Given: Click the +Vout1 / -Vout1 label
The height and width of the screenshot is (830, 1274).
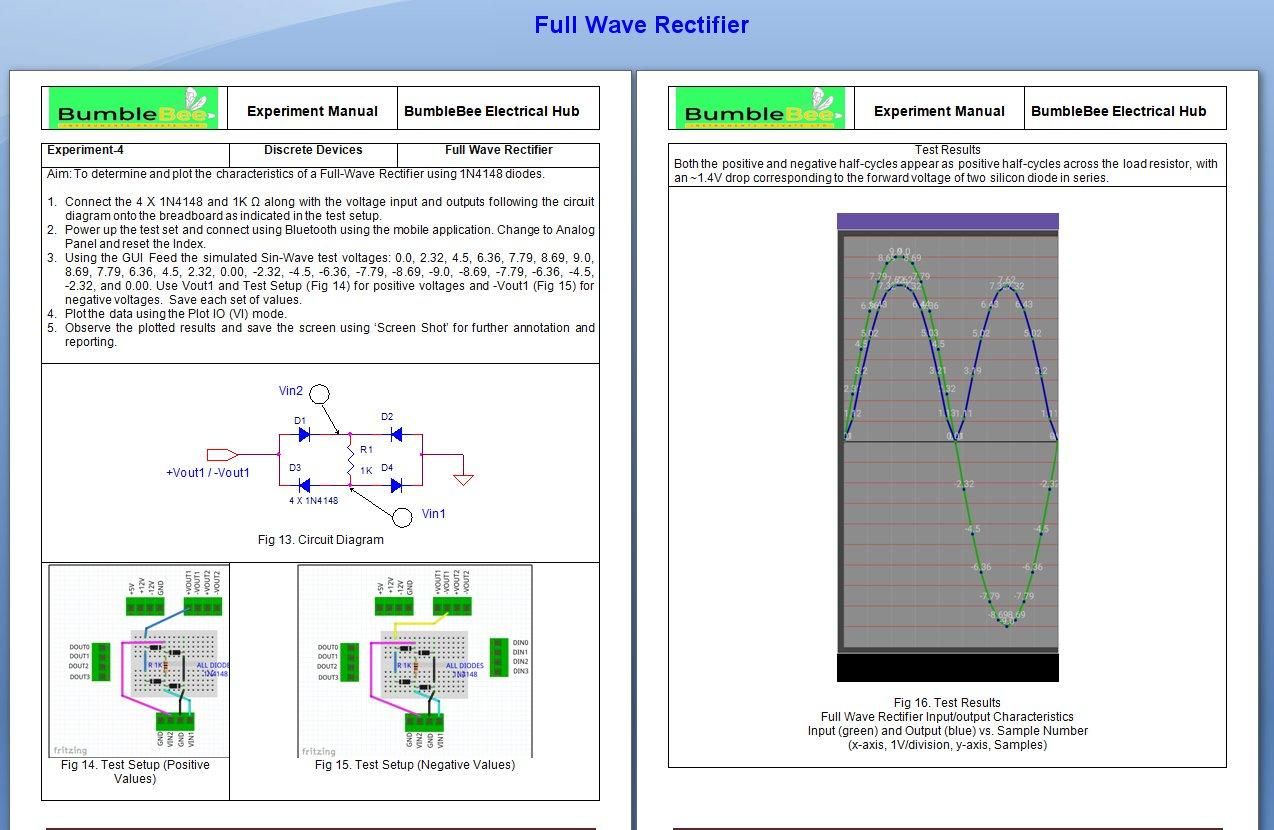Looking at the screenshot, I should pyautogui.click(x=208, y=473).
